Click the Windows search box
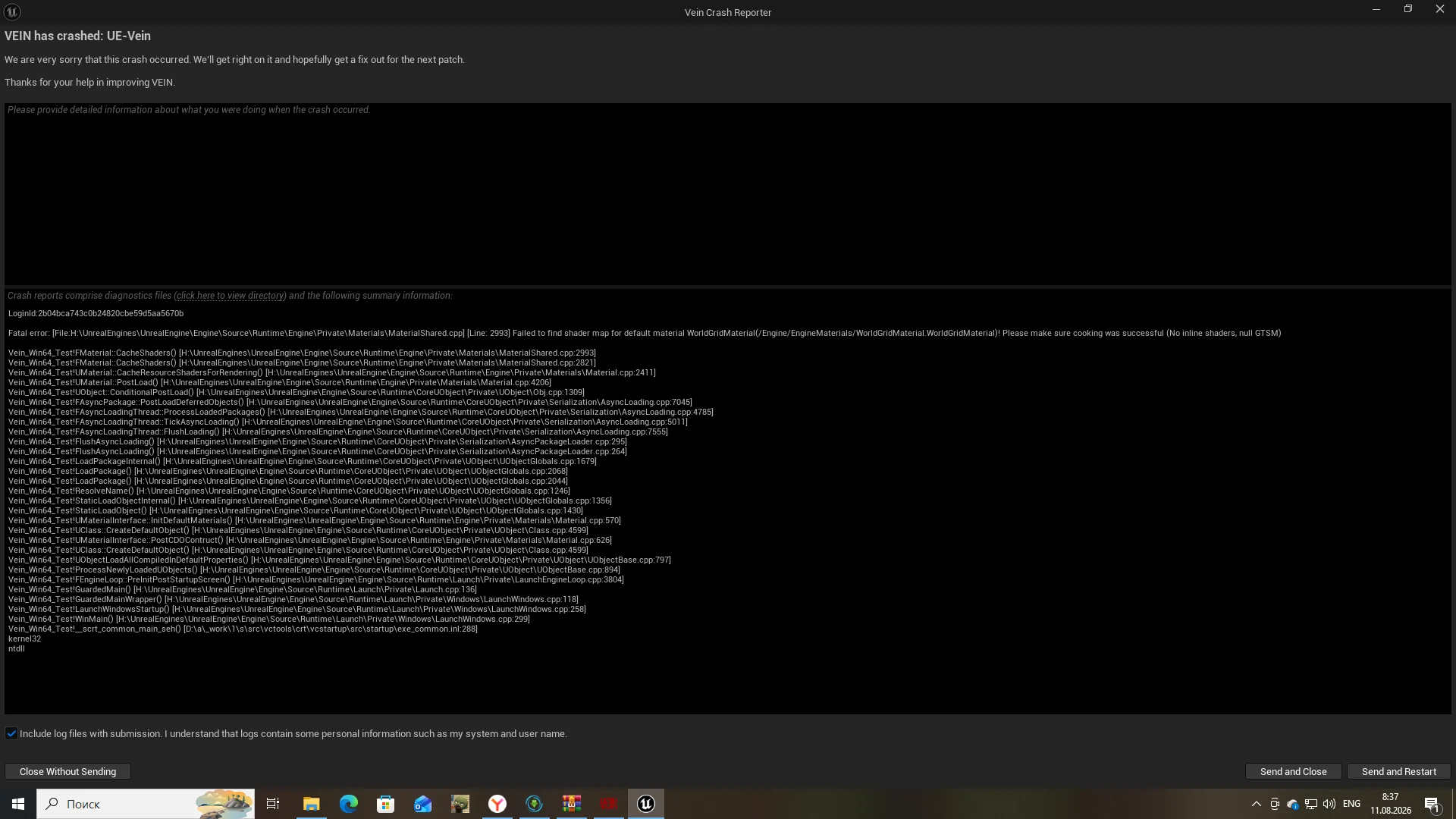 coord(146,804)
